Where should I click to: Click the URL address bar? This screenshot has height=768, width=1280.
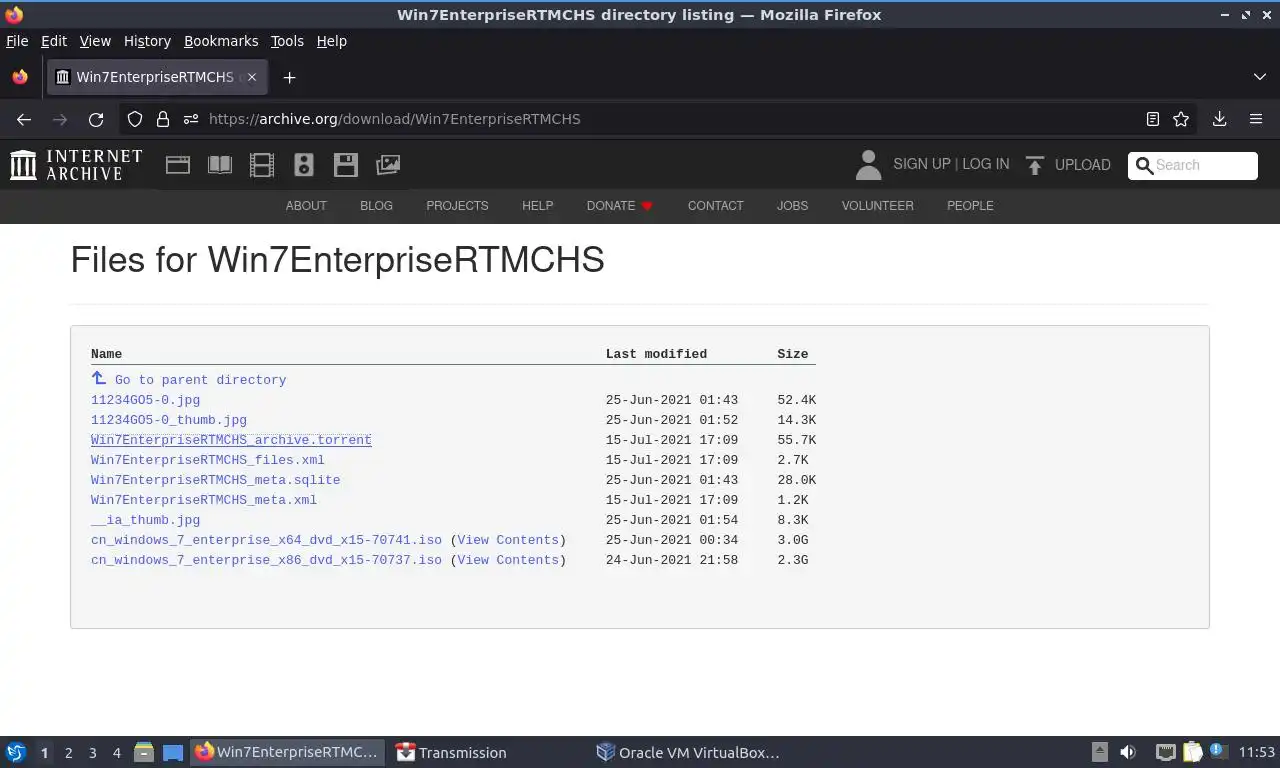[x=660, y=119]
